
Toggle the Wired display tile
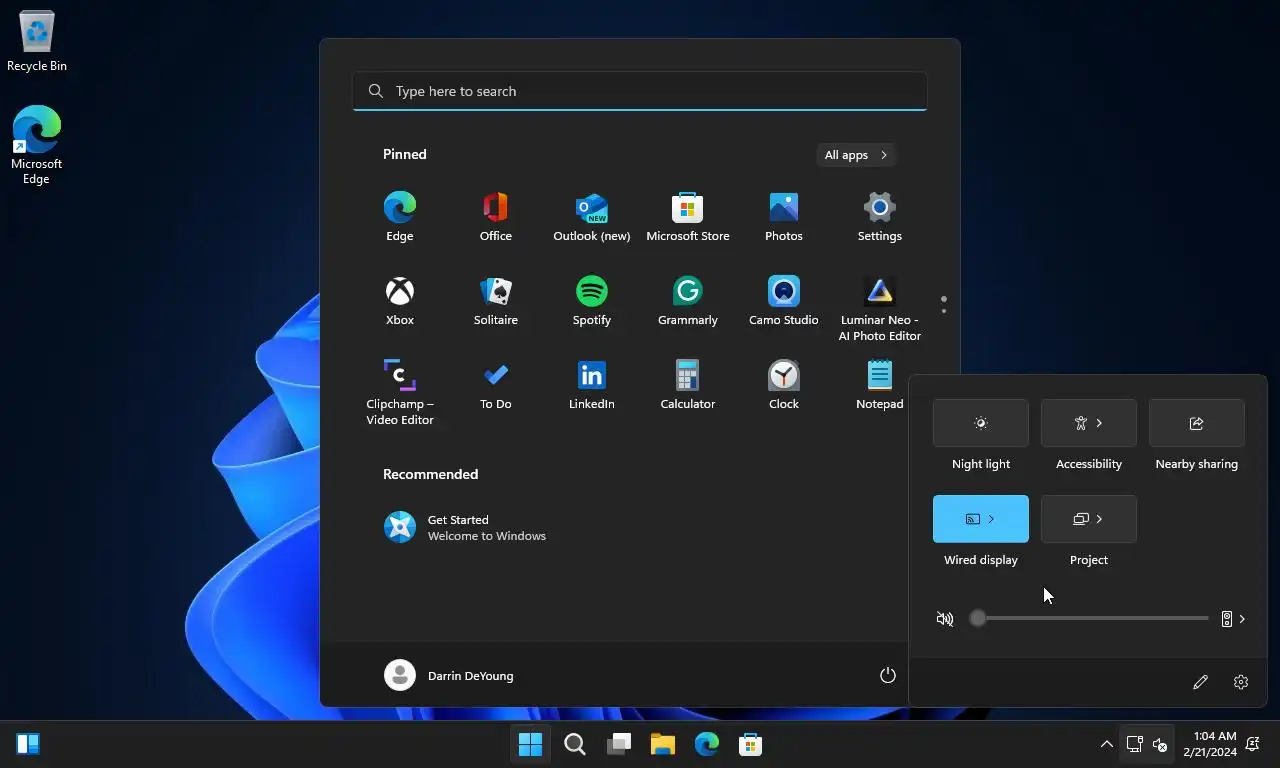(x=980, y=519)
